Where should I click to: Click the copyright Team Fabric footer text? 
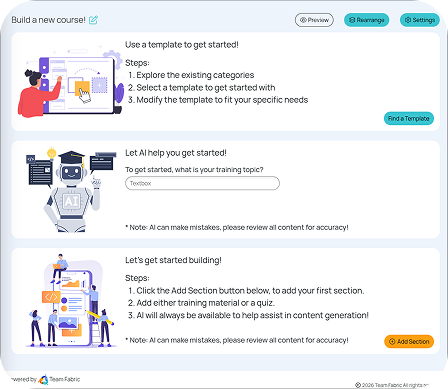[392, 385]
